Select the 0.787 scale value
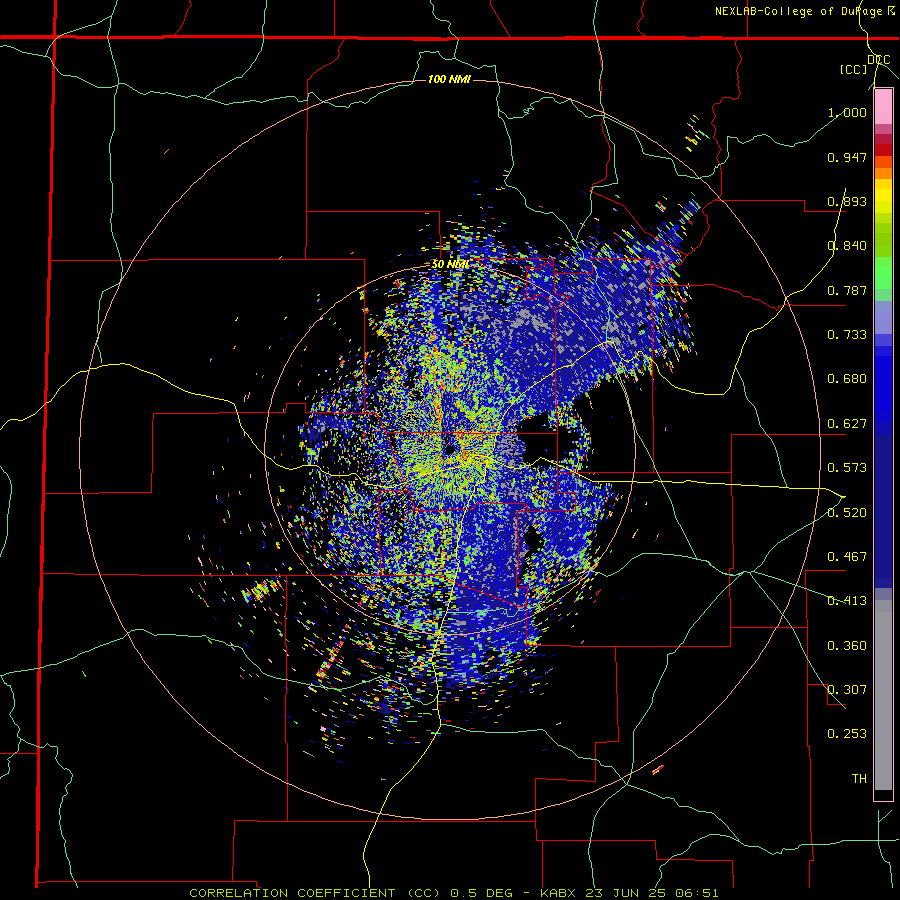The image size is (900, 900). tap(847, 290)
